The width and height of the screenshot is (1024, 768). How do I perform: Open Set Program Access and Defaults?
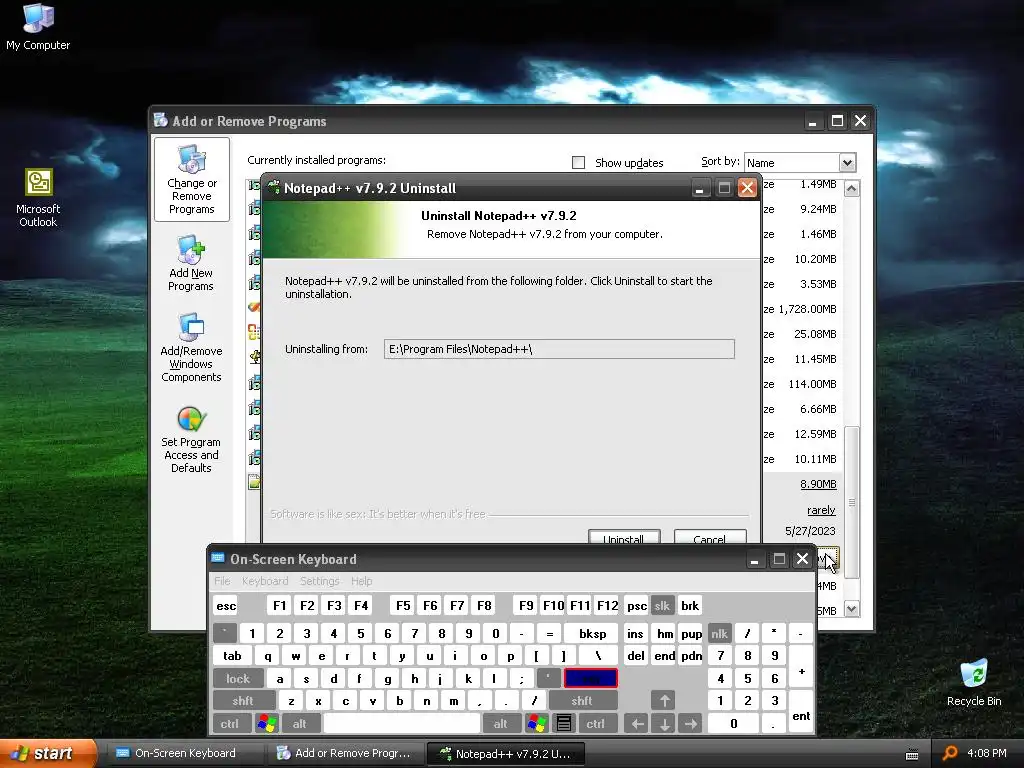point(191,438)
